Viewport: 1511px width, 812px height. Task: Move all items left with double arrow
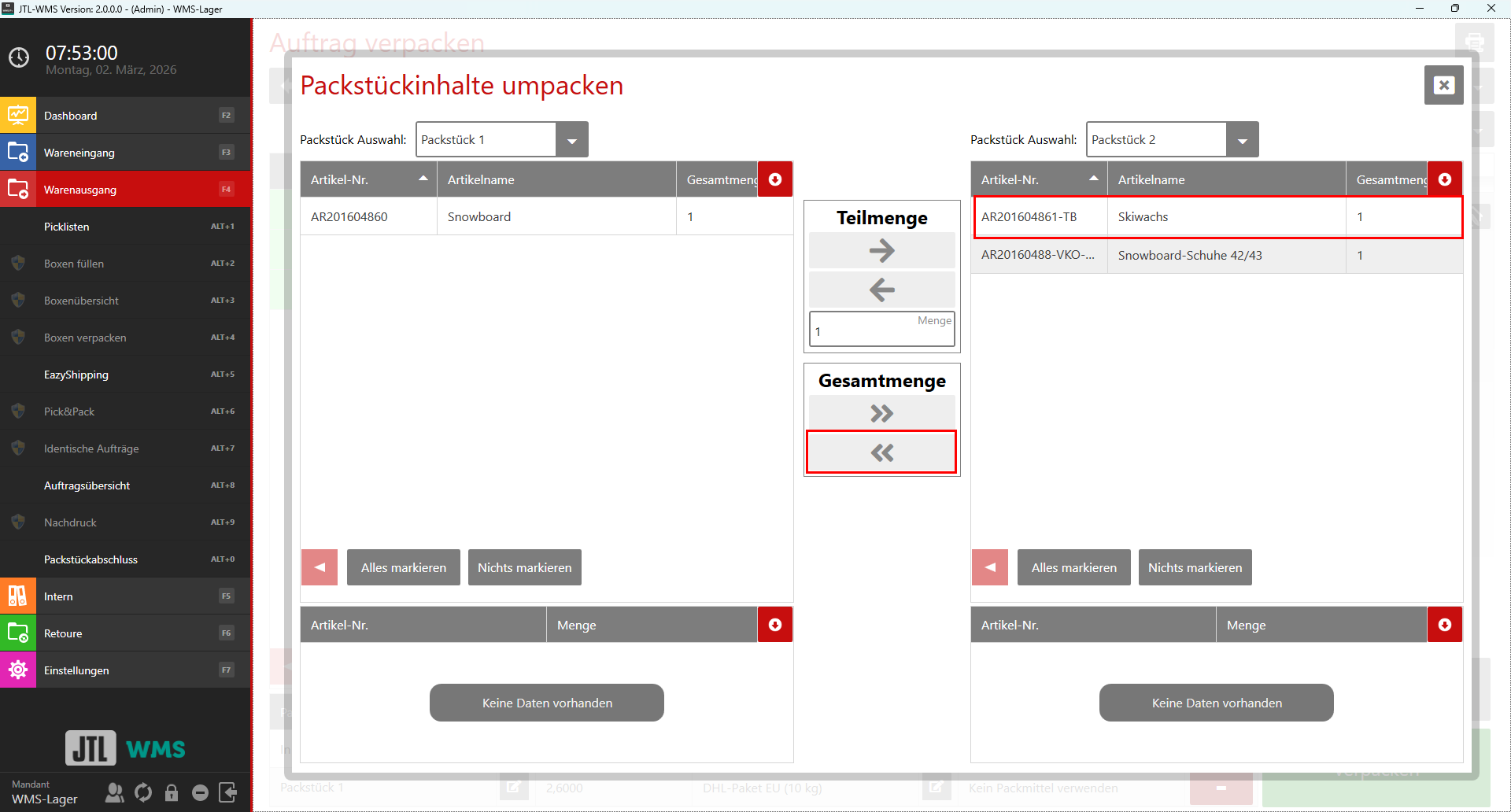coord(881,452)
